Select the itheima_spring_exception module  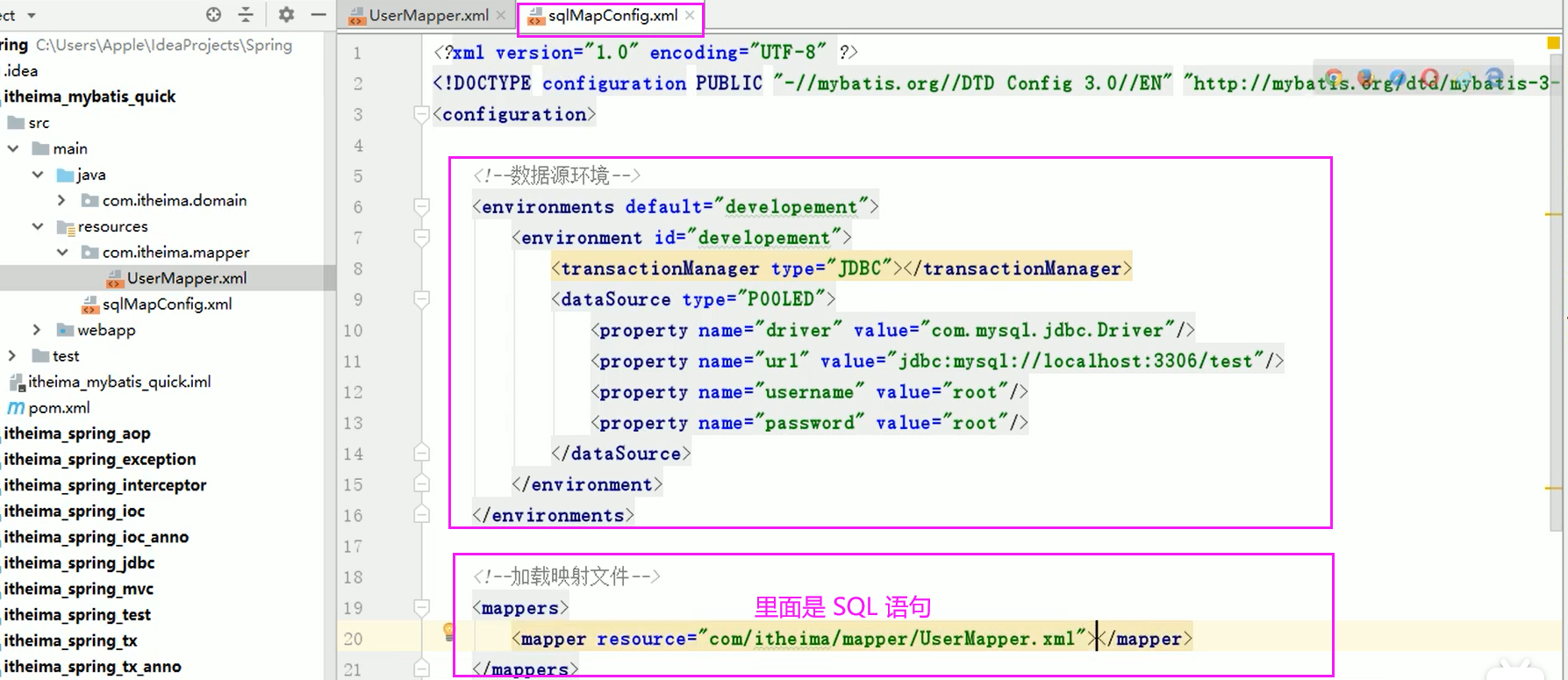(x=100, y=460)
